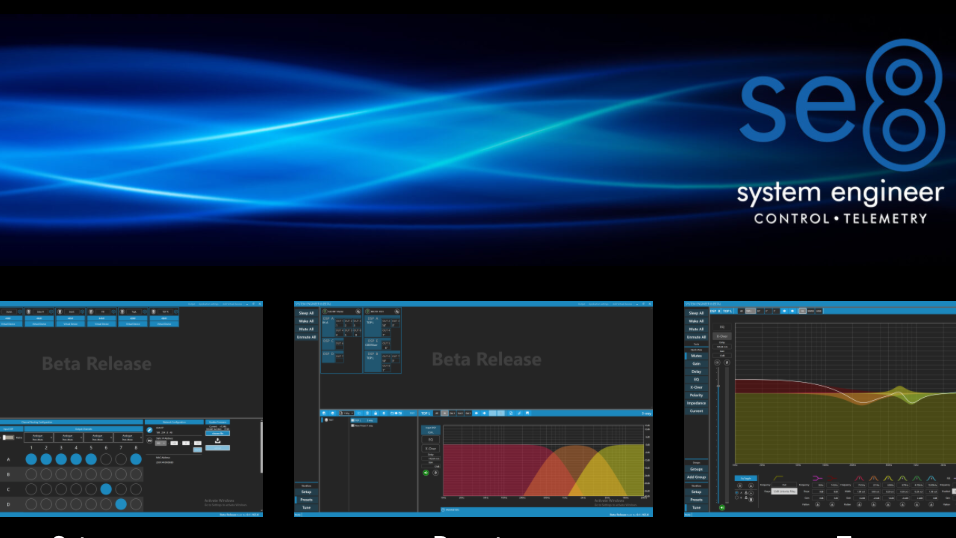Click green mute icon below Tune window fader
Viewport: 956px width, 538px height.
tap(722, 508)
